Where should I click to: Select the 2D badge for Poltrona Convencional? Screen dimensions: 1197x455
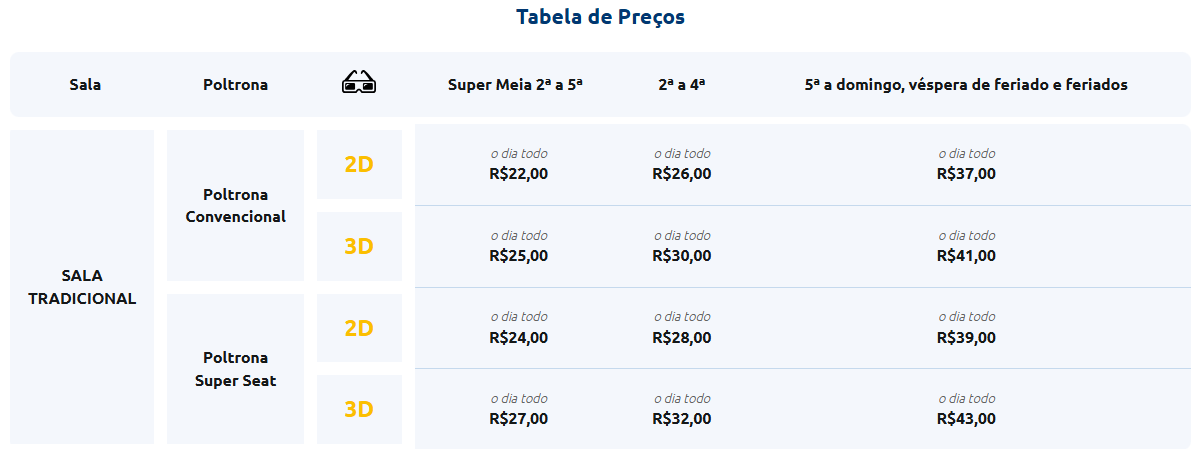359,164
